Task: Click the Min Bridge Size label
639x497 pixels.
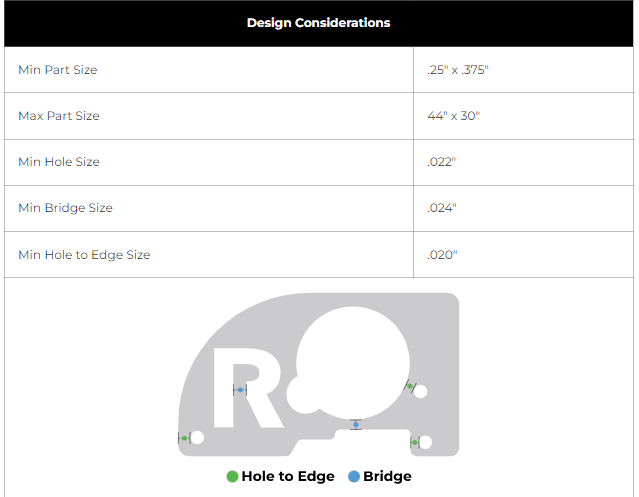Action: coord(65,208)
